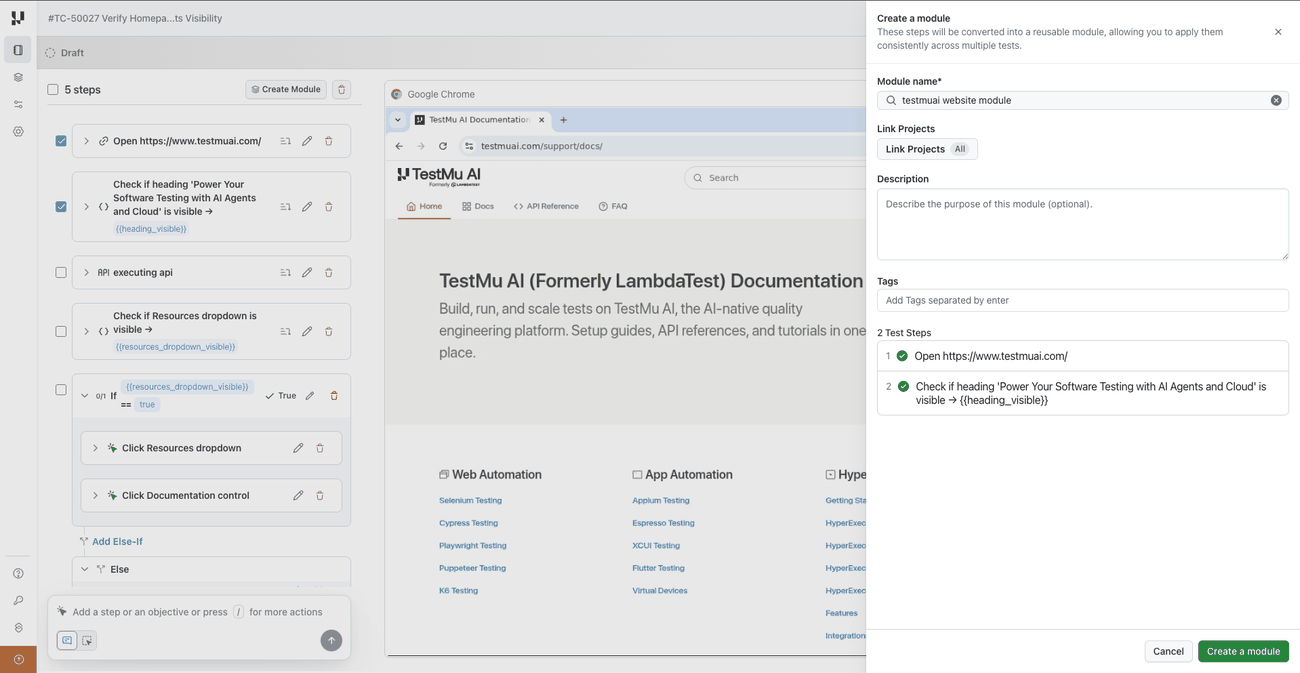
Task: Edit the 'executing api' step
Action: 307,272
